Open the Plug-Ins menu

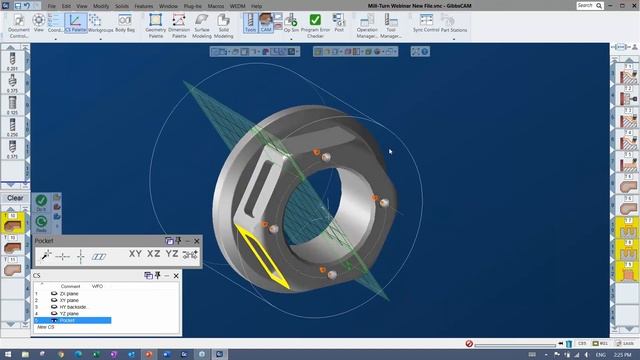(193, 6)
